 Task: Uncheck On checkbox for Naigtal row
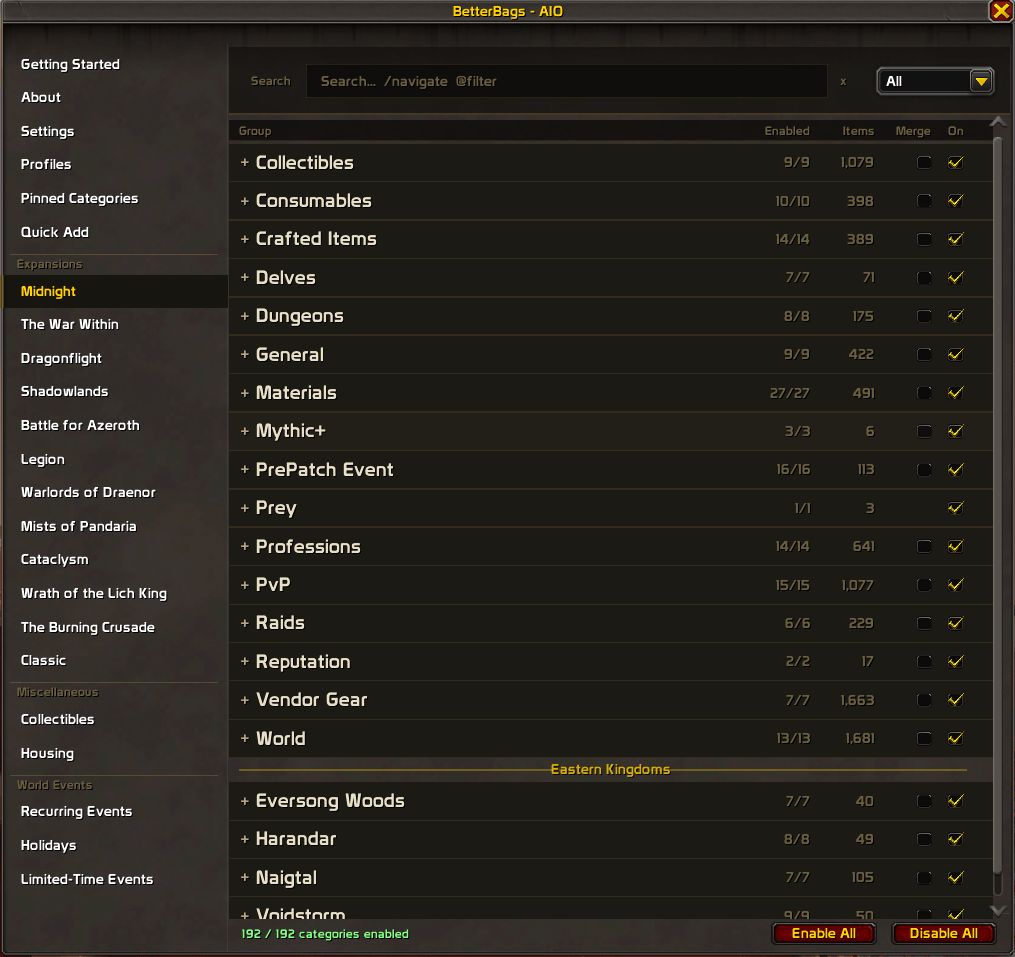pyautogui.click(x=955, y=877)
